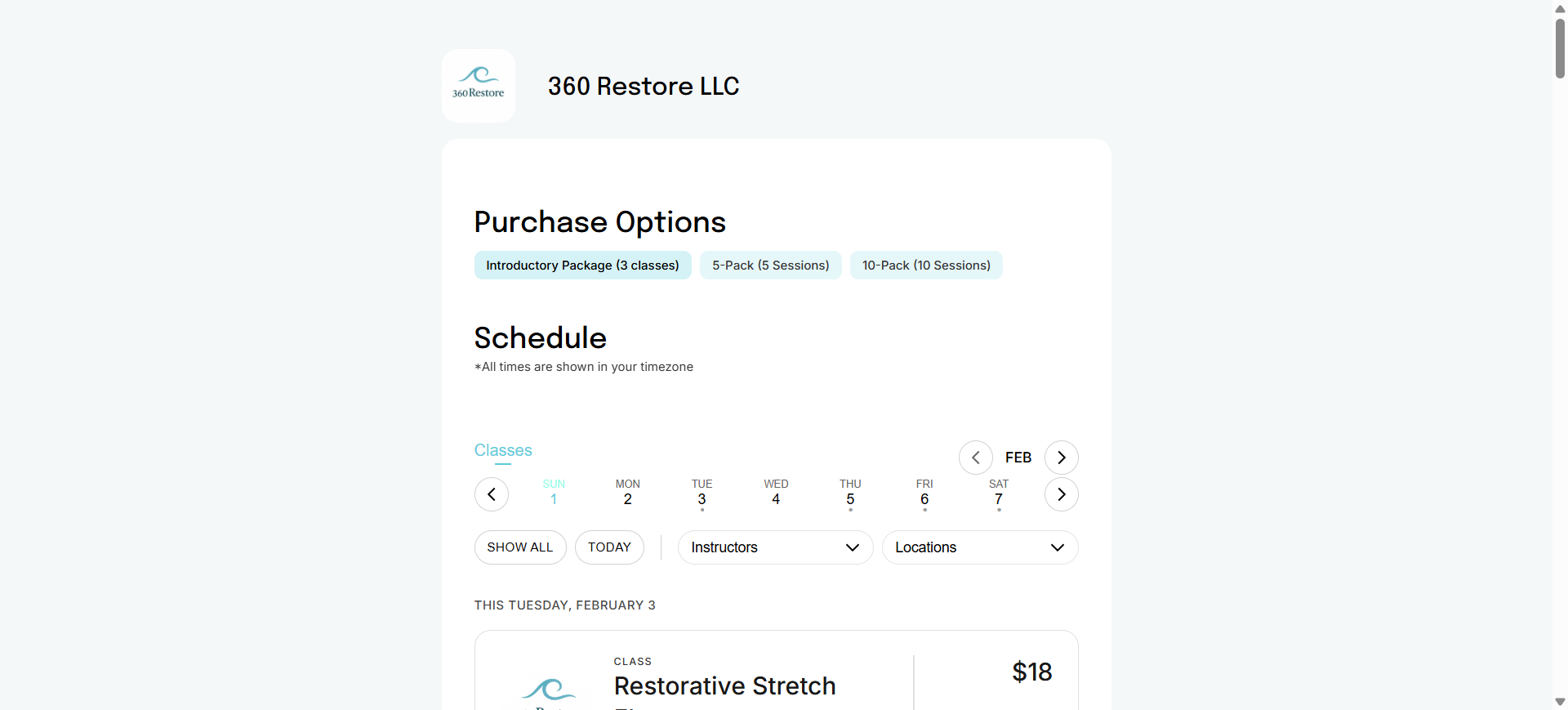The image size is (1568, 710).
Task: Select Introductory Package (3 classes) option
Action: pyautogui.click(x=583, y=266)
